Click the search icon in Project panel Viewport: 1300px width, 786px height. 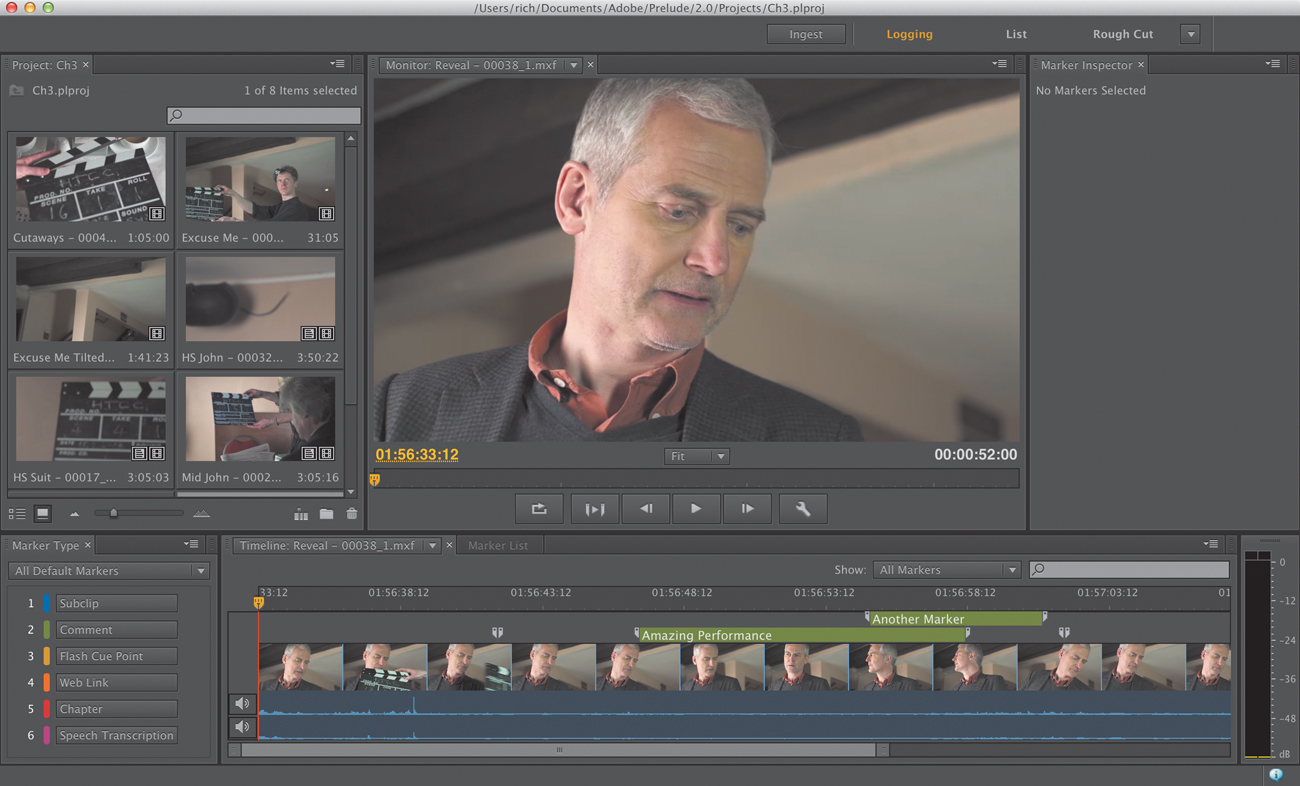coord(176,116)
